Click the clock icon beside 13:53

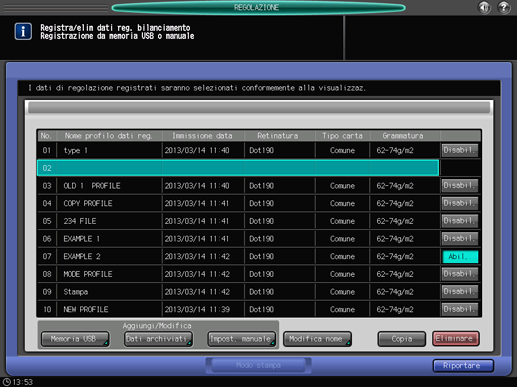point(6,382)
